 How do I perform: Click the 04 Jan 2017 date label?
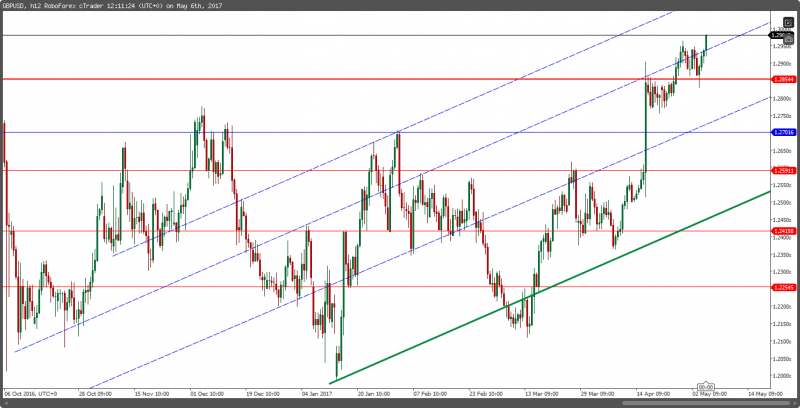(317, 394)
